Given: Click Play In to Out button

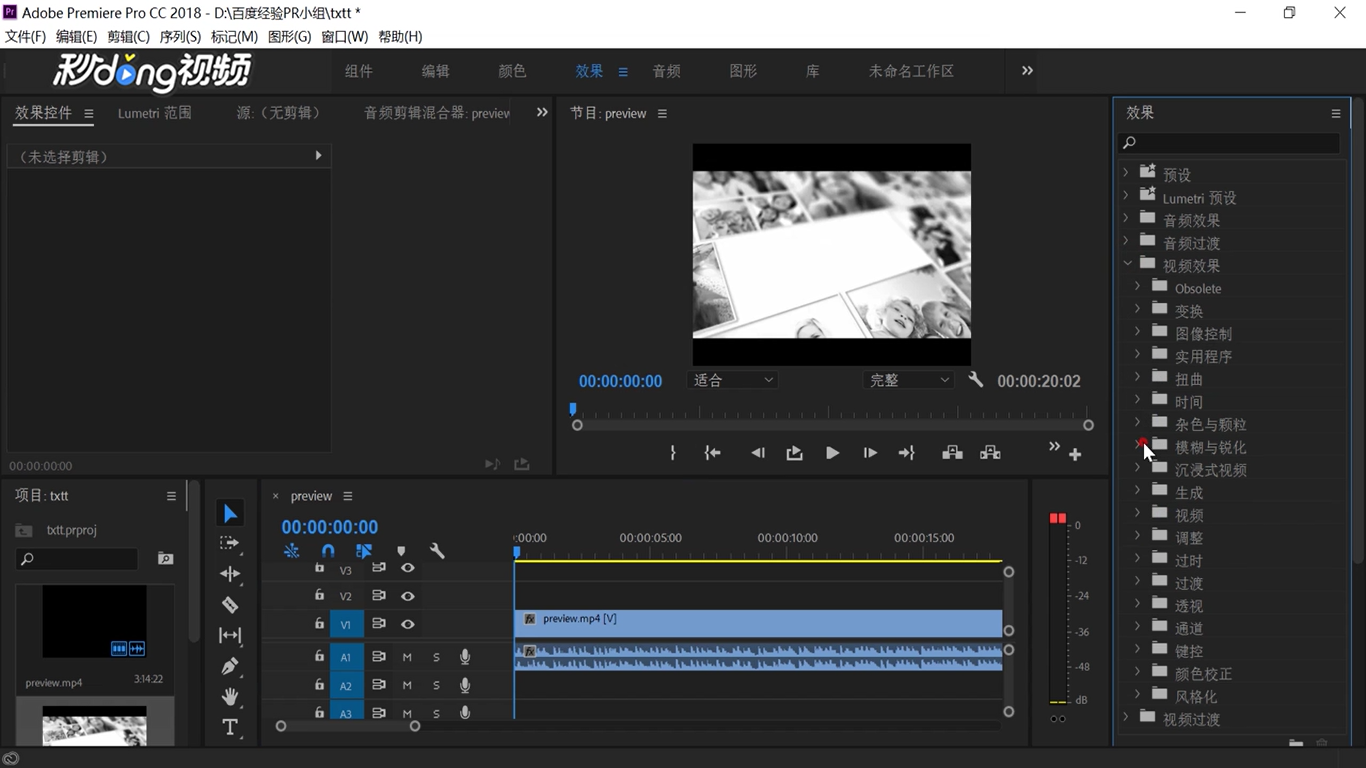Looking at the screenshot, I should tap(794, 453).
